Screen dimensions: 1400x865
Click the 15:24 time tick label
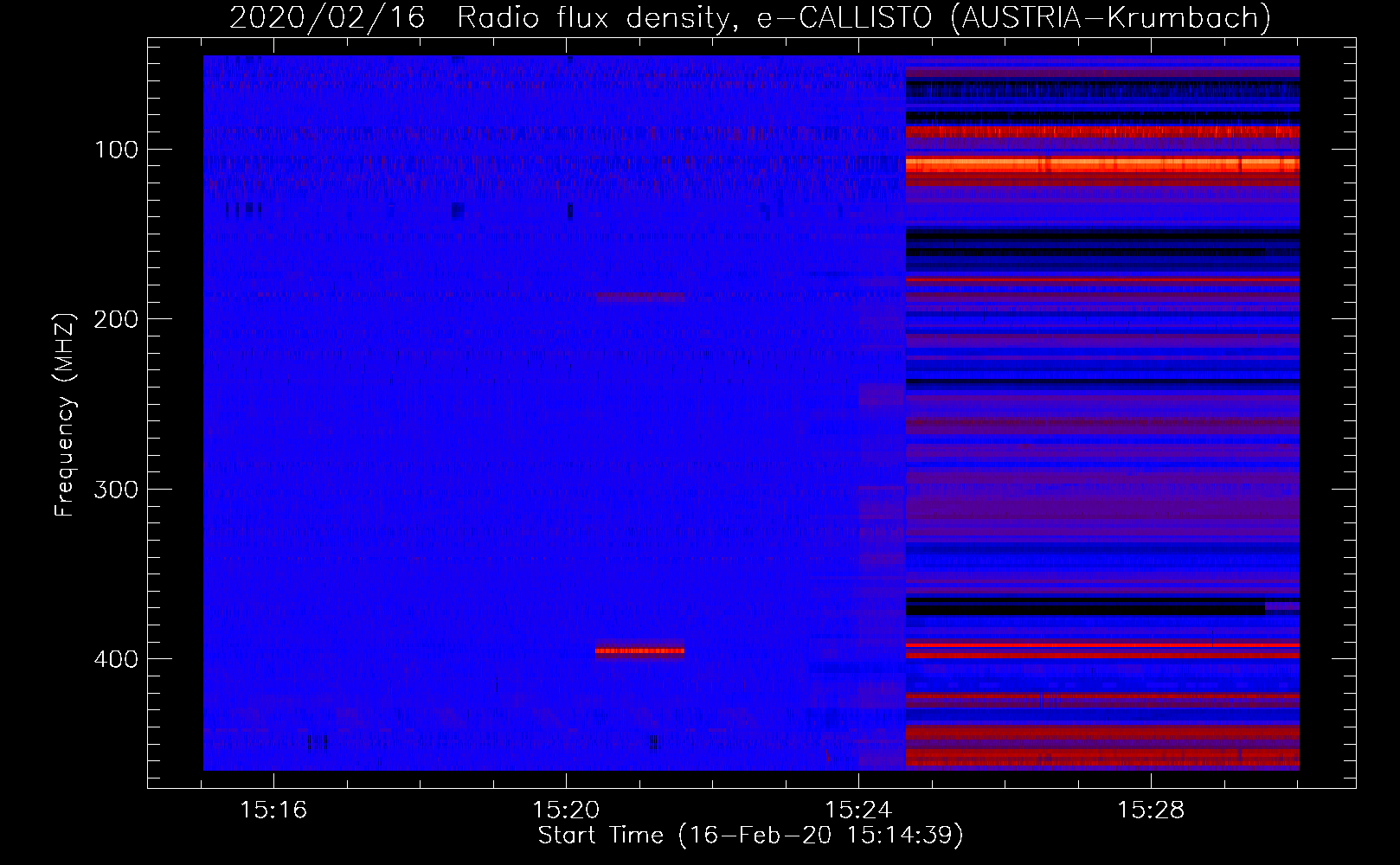coord(858,811)
